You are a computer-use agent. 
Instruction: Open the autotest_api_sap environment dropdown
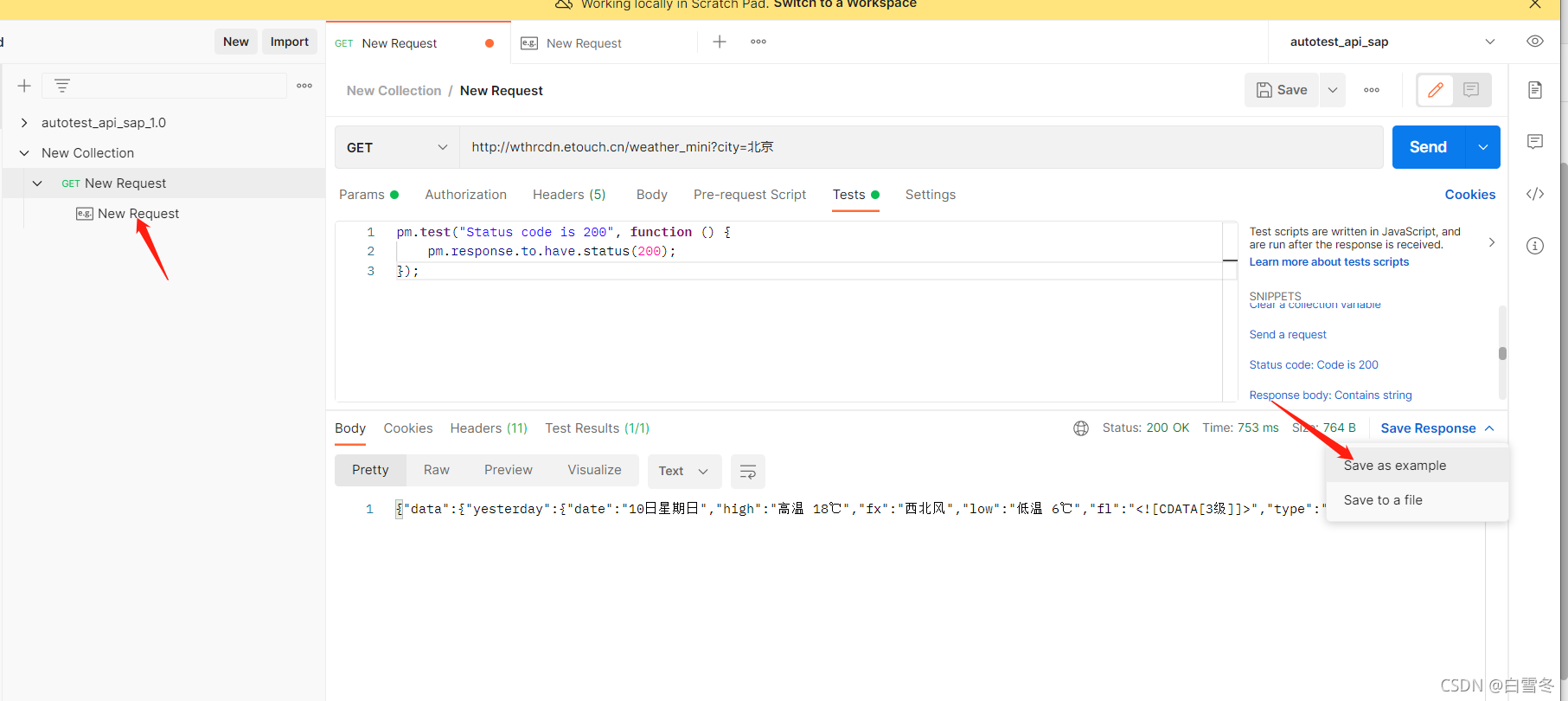(1391, 42)
